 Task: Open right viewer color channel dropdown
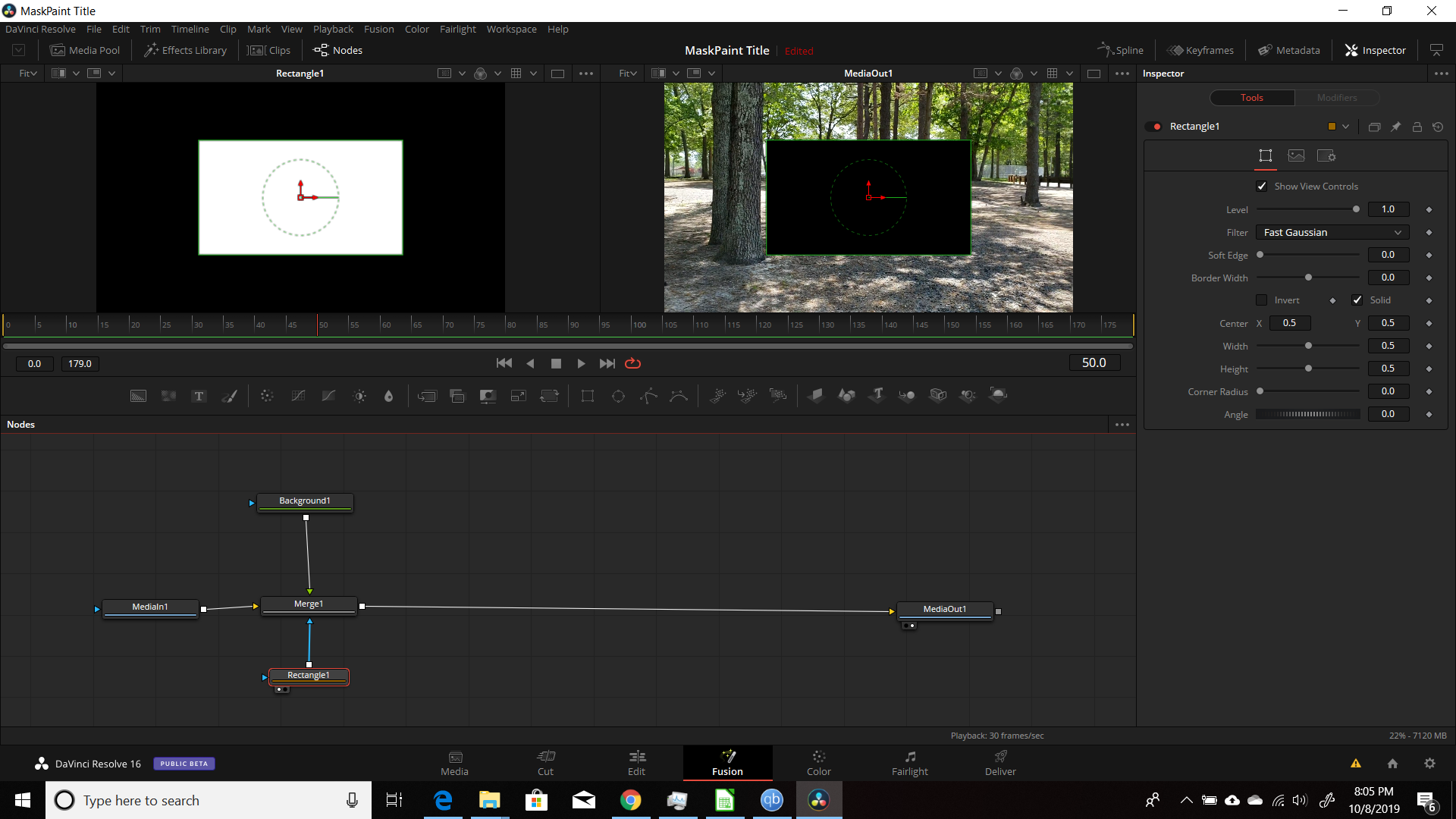tap(1033, 74)
